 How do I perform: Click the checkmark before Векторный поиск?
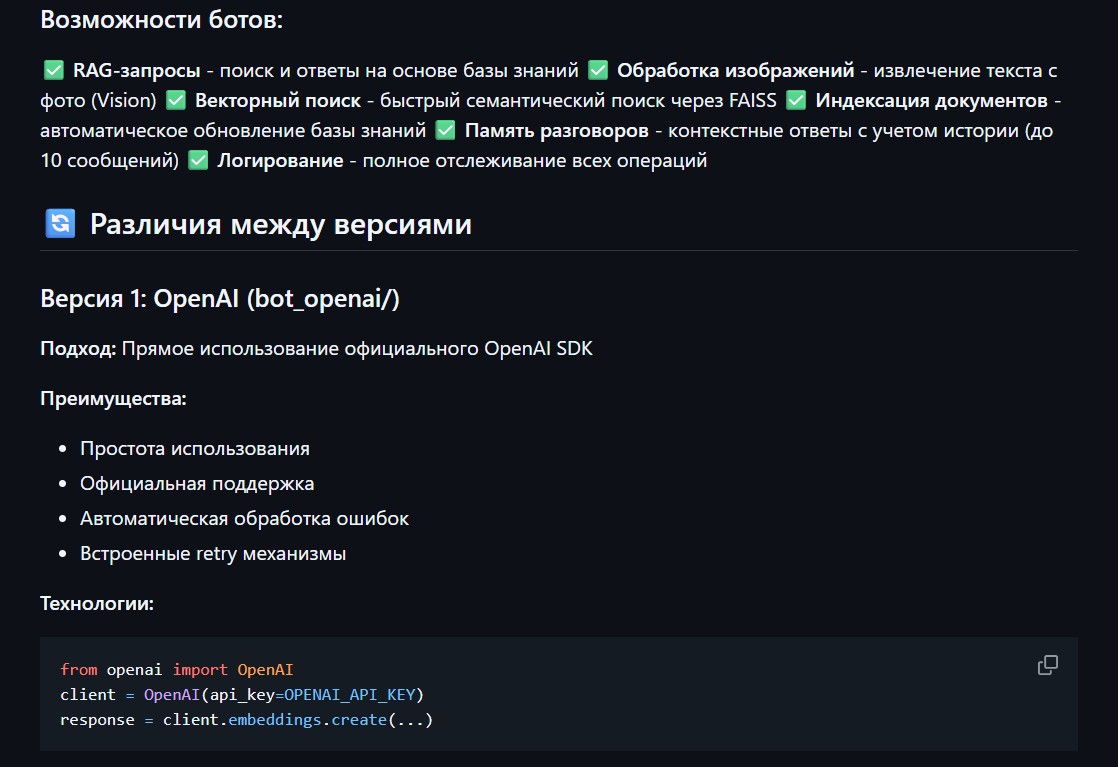[176, 101]
